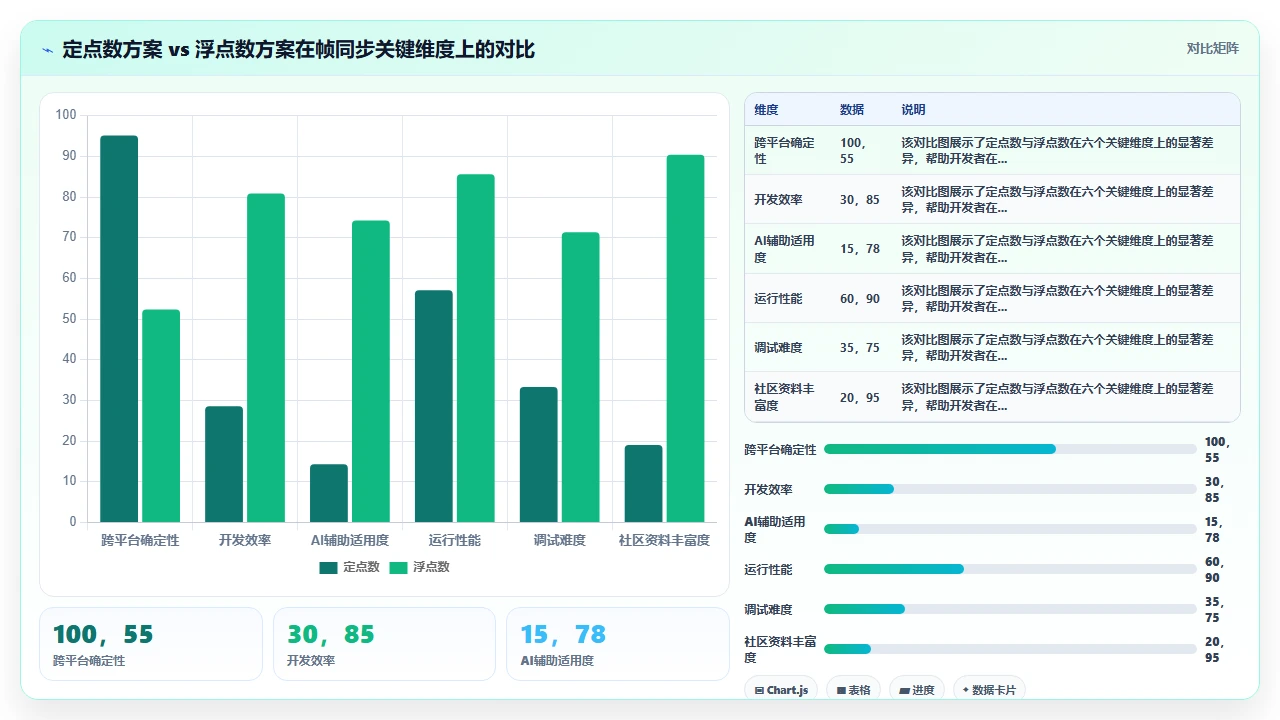This screenshot has height=720, width=1280.
Task: Click the 数据卡片 tag chip
Action: (x=989, y=690)
